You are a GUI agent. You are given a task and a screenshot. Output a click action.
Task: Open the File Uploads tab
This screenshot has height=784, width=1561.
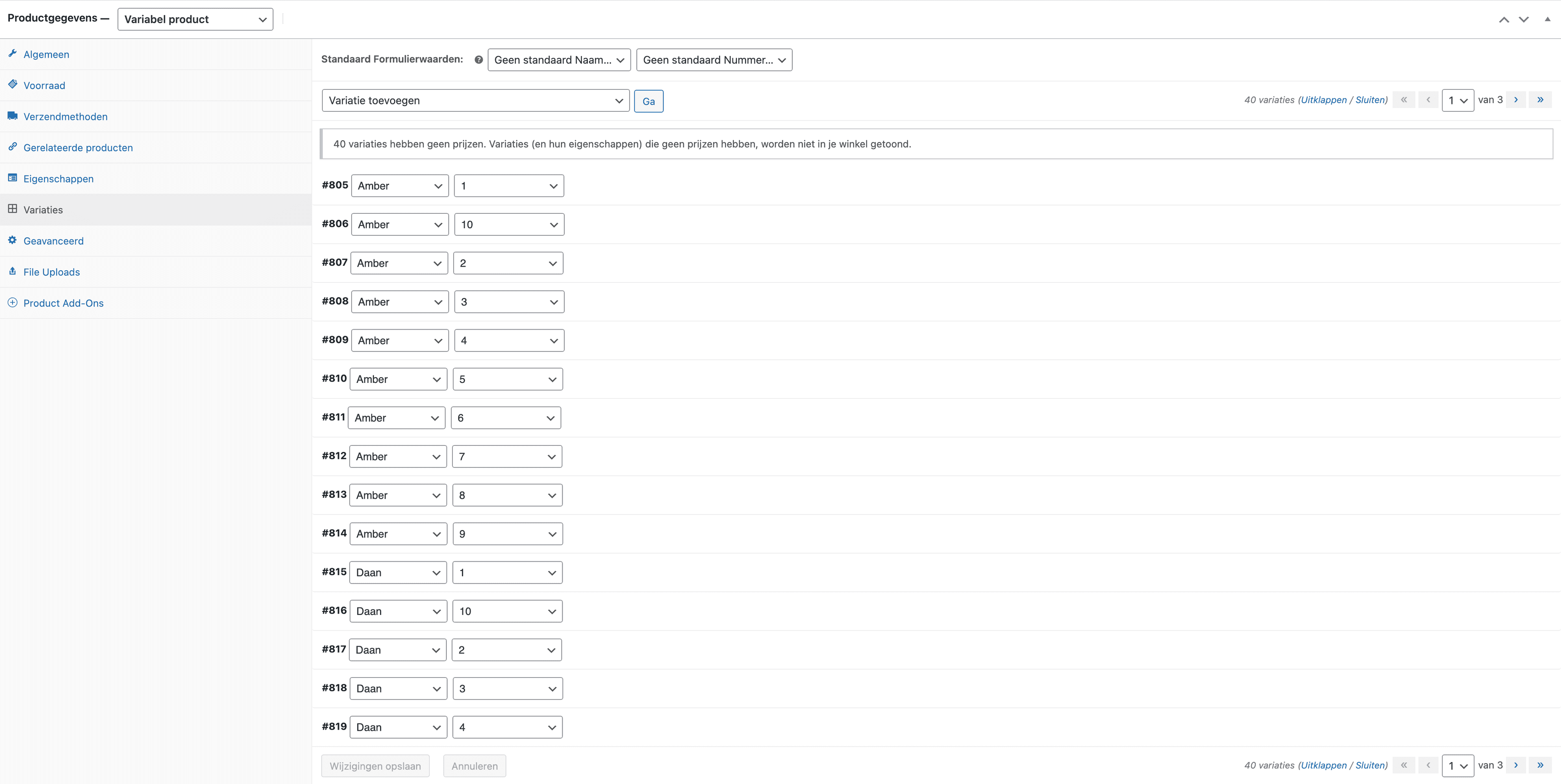(x=156, y=272)
